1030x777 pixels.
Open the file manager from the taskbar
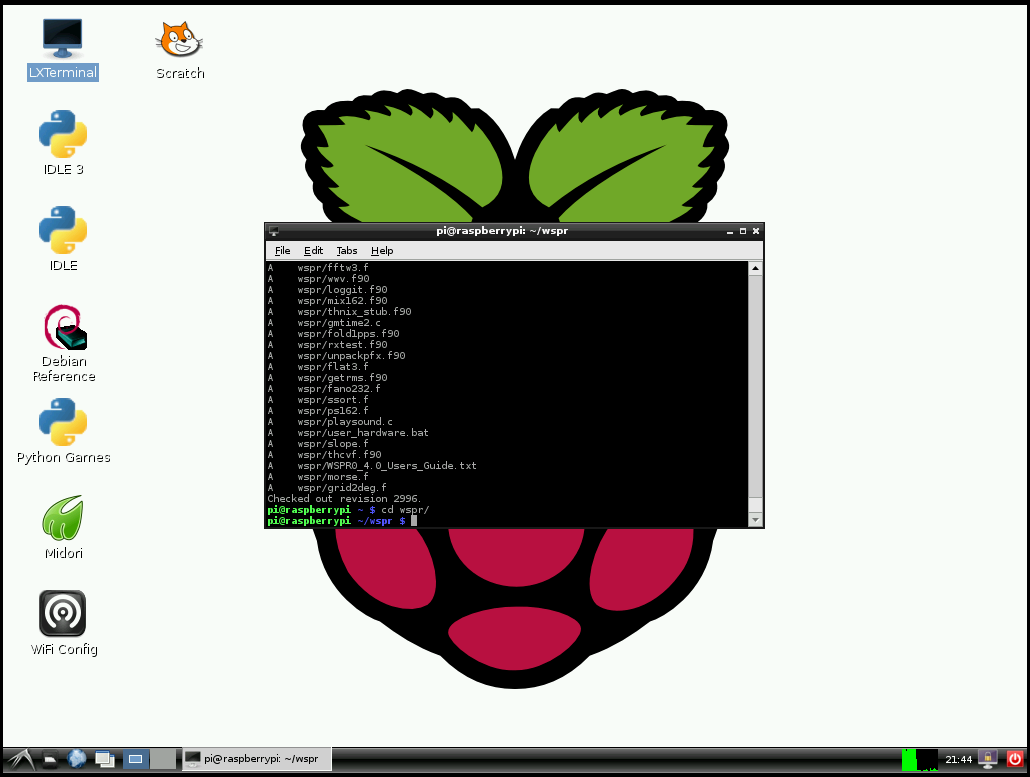(x=50, y=759)
